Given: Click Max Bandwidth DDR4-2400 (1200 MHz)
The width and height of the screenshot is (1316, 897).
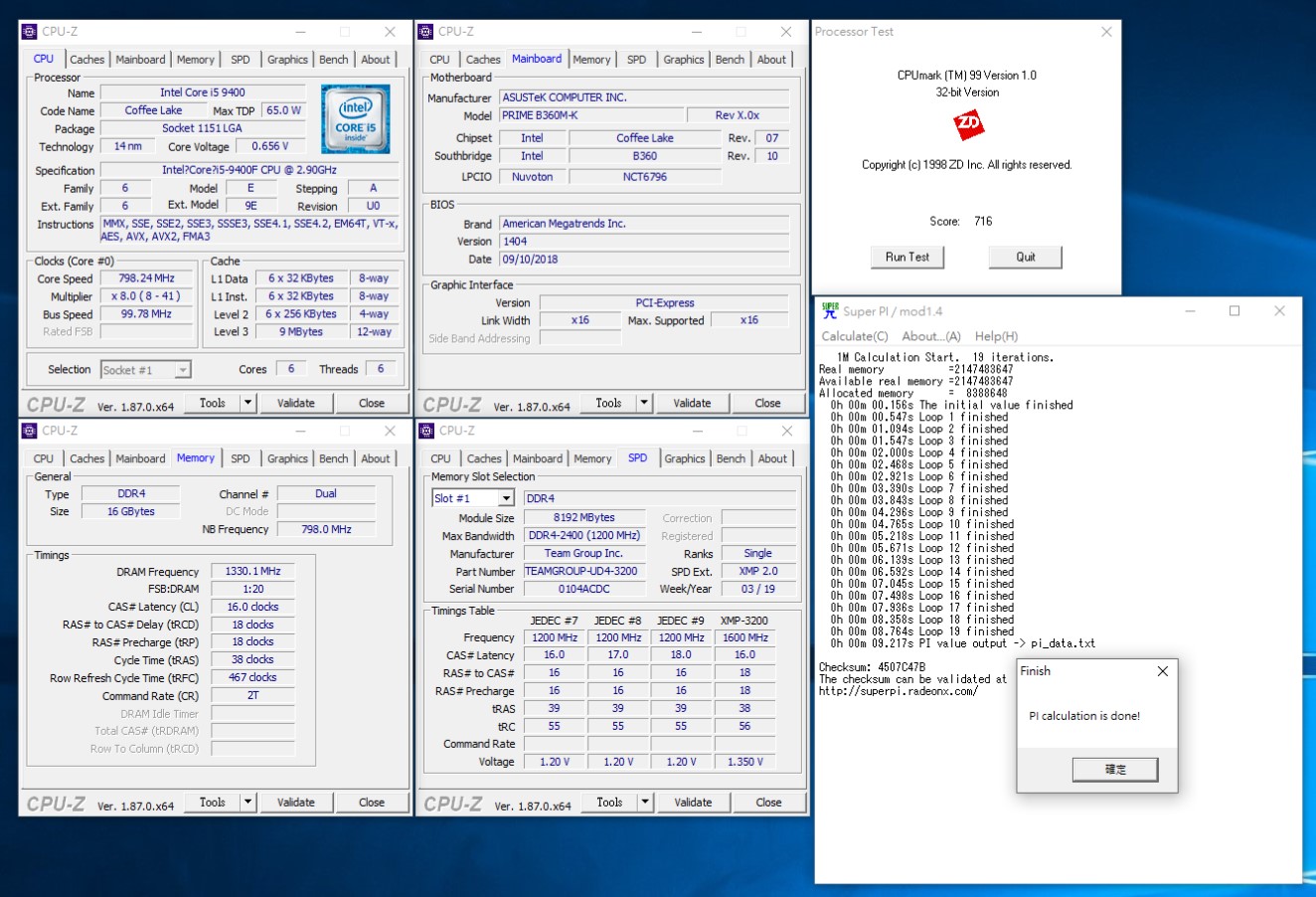Looking at the screenshot, I should pos(583,536).
